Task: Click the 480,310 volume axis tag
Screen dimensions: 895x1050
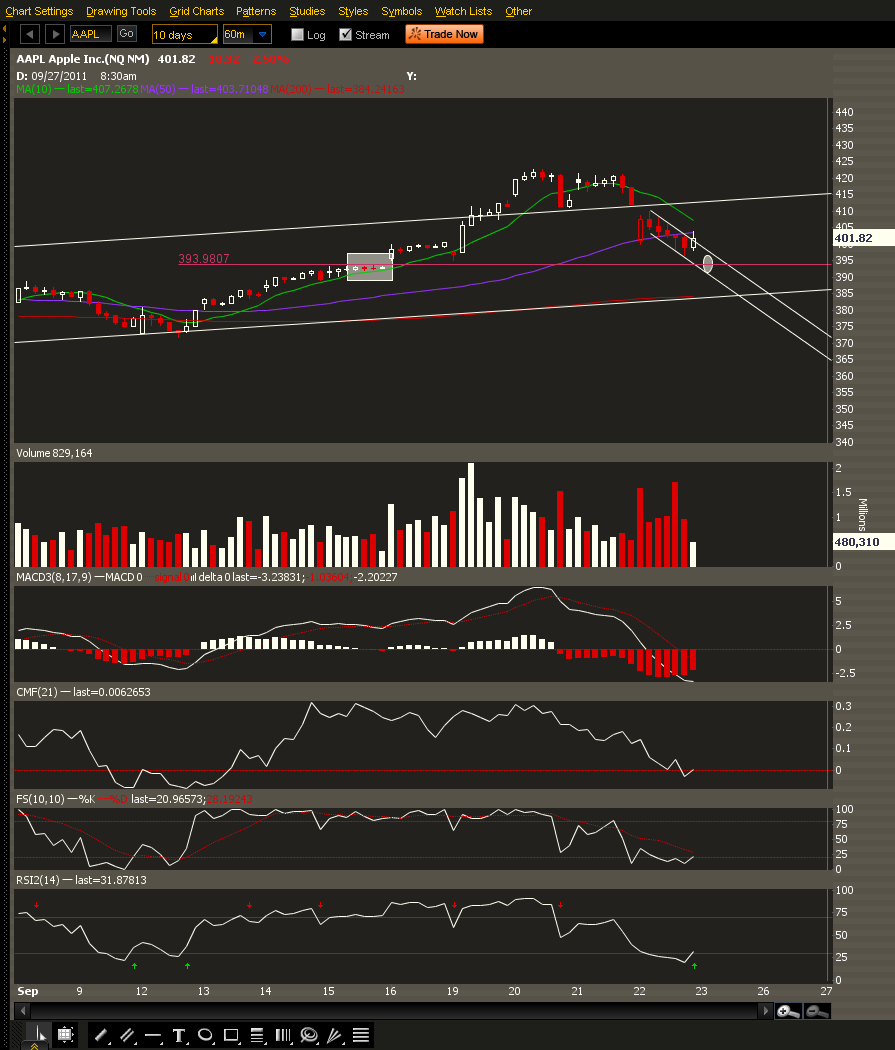Action: pos(864,542)
